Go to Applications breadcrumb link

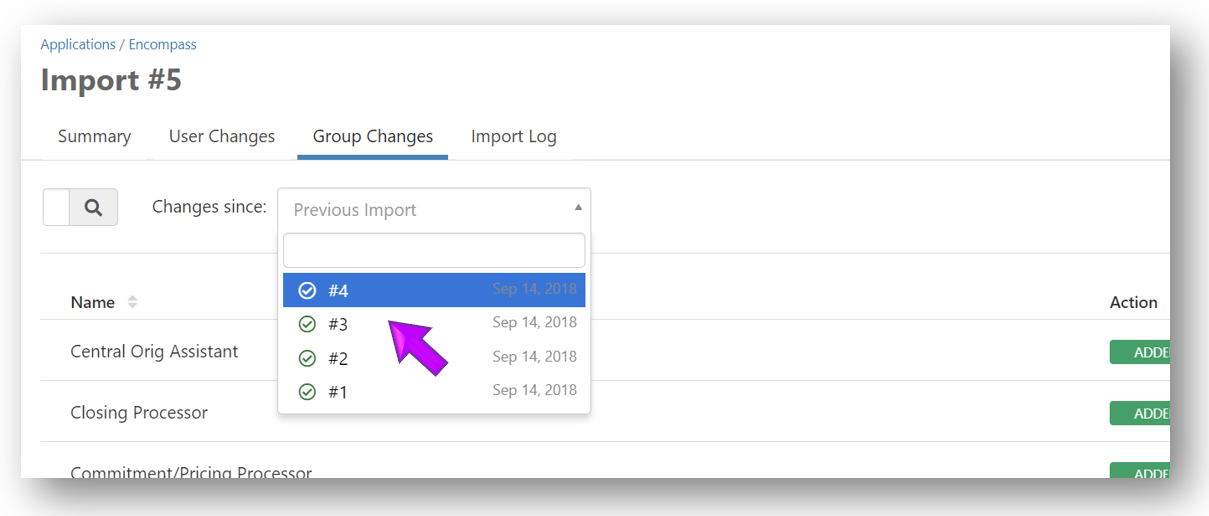point(78,44)
